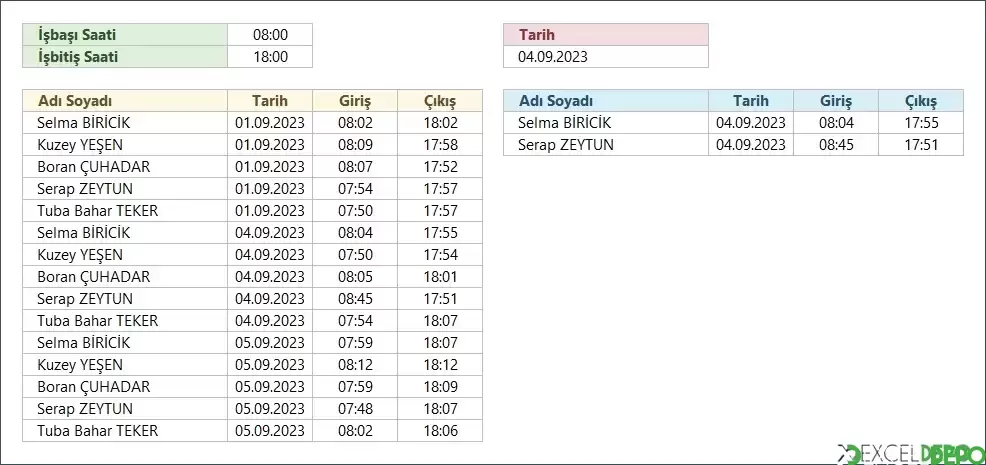Select blue table's Adı Soyadı header

click(606, 101)
